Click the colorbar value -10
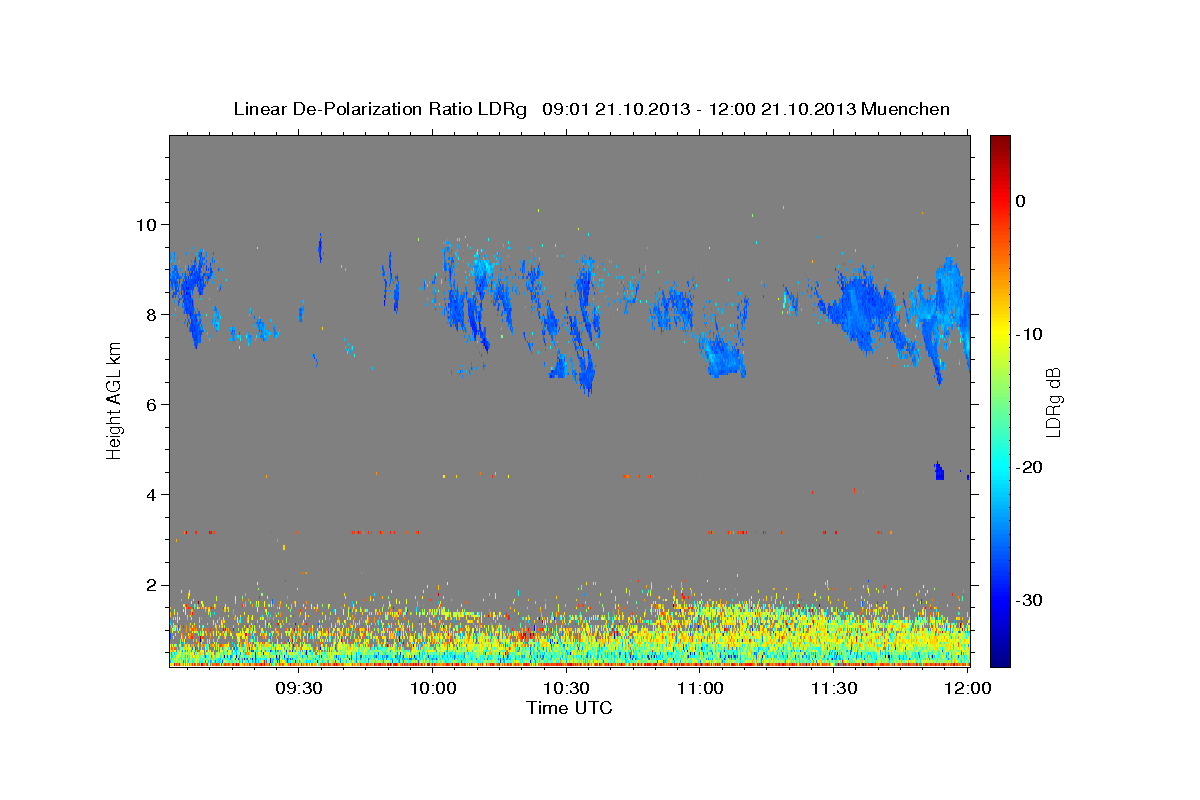Screen dimensions: 1200x800 pyautogui.click(x=1031, y=334)
